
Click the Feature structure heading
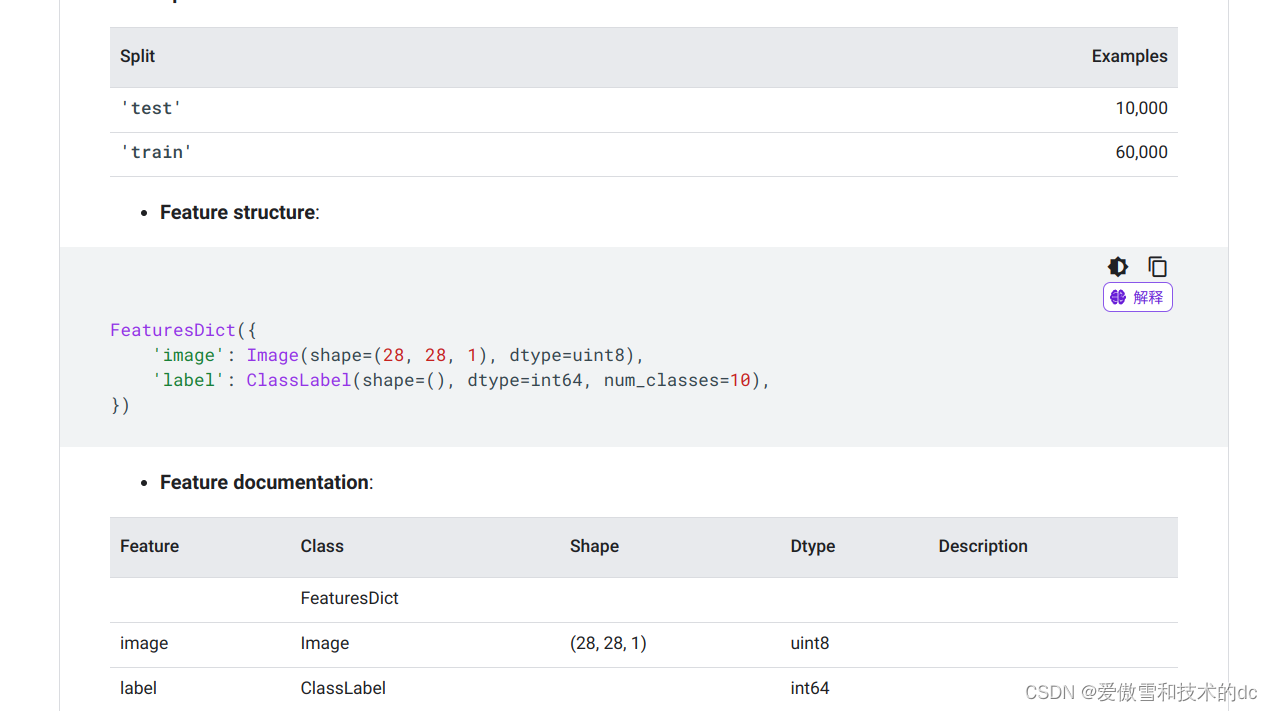[237, 212]
